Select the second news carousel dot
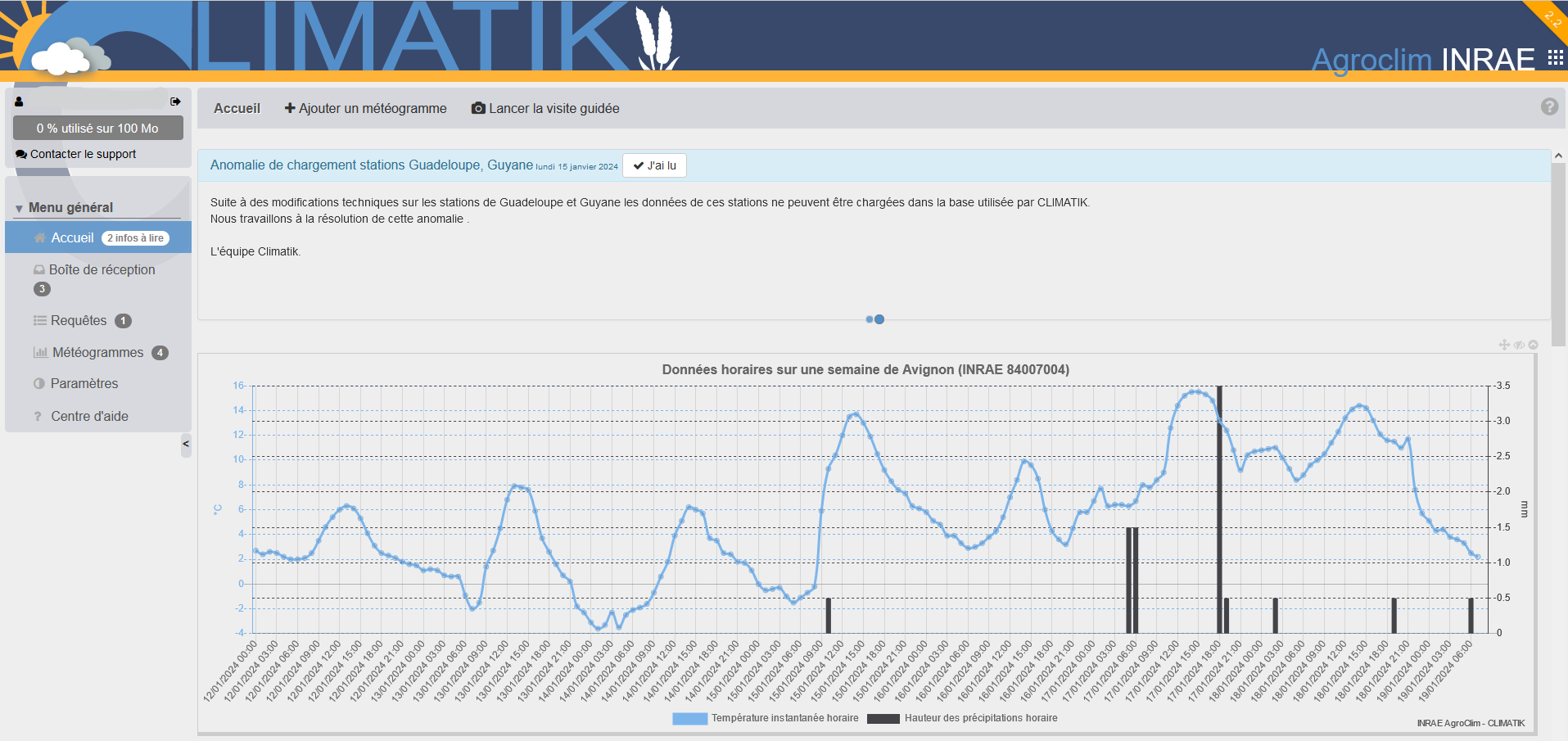The image size is (1568, 741). tap(879, 319)
